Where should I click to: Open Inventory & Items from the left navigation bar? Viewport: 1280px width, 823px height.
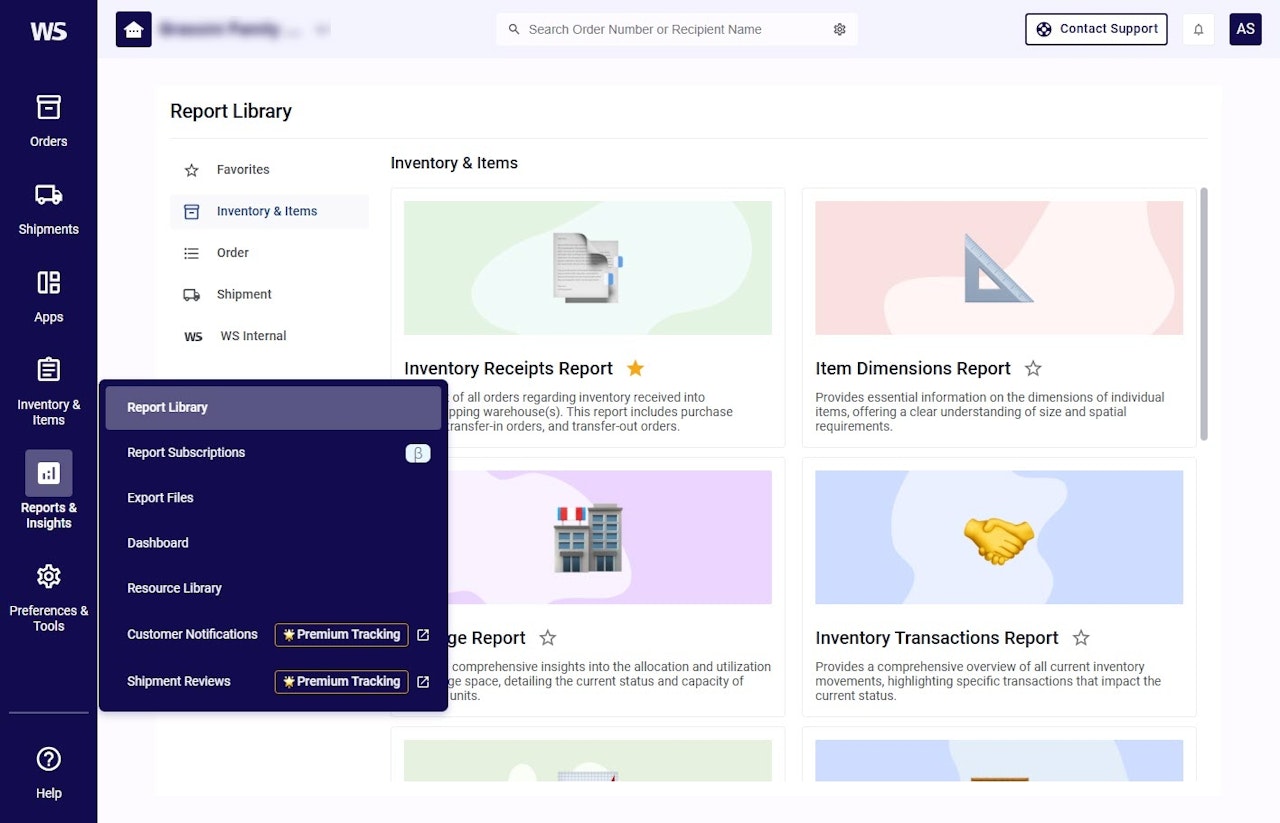click(x=48, y=390)
